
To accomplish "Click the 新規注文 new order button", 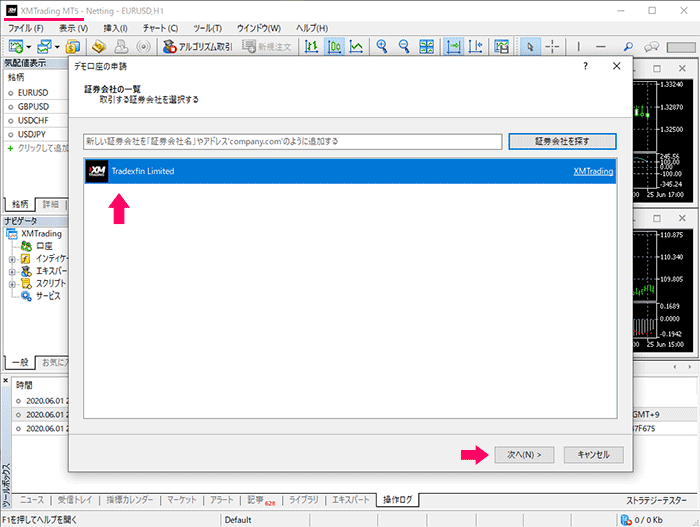I will click(x=267, y=46).
